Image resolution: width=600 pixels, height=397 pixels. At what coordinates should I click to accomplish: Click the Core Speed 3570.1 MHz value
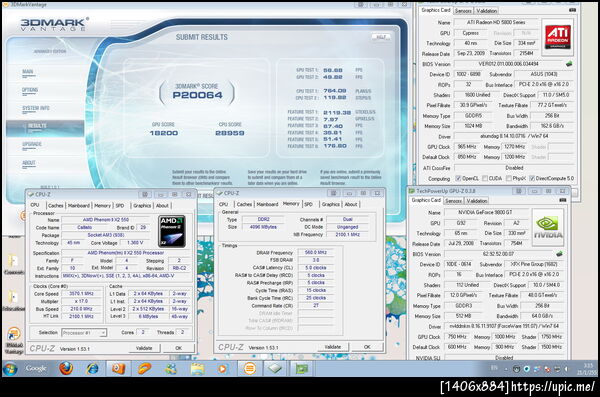pos(81,294)
